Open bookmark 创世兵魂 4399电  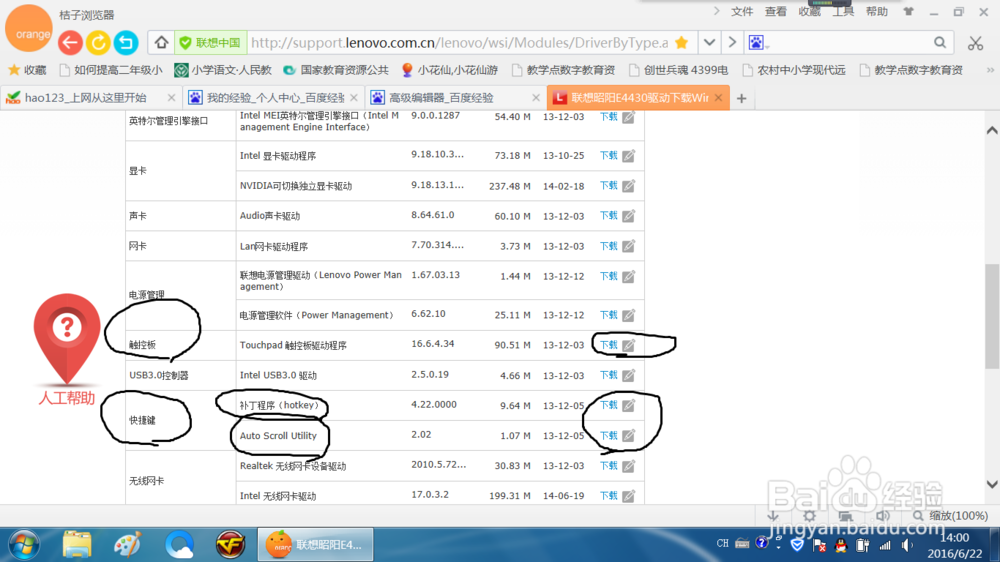tap(679, 70)
